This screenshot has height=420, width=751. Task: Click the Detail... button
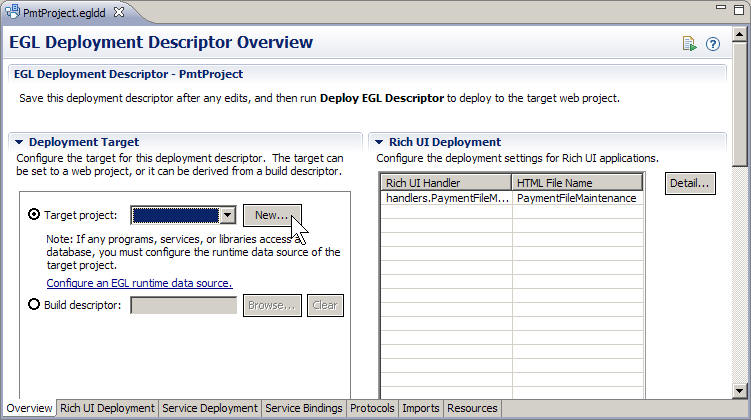coord(690,183)
